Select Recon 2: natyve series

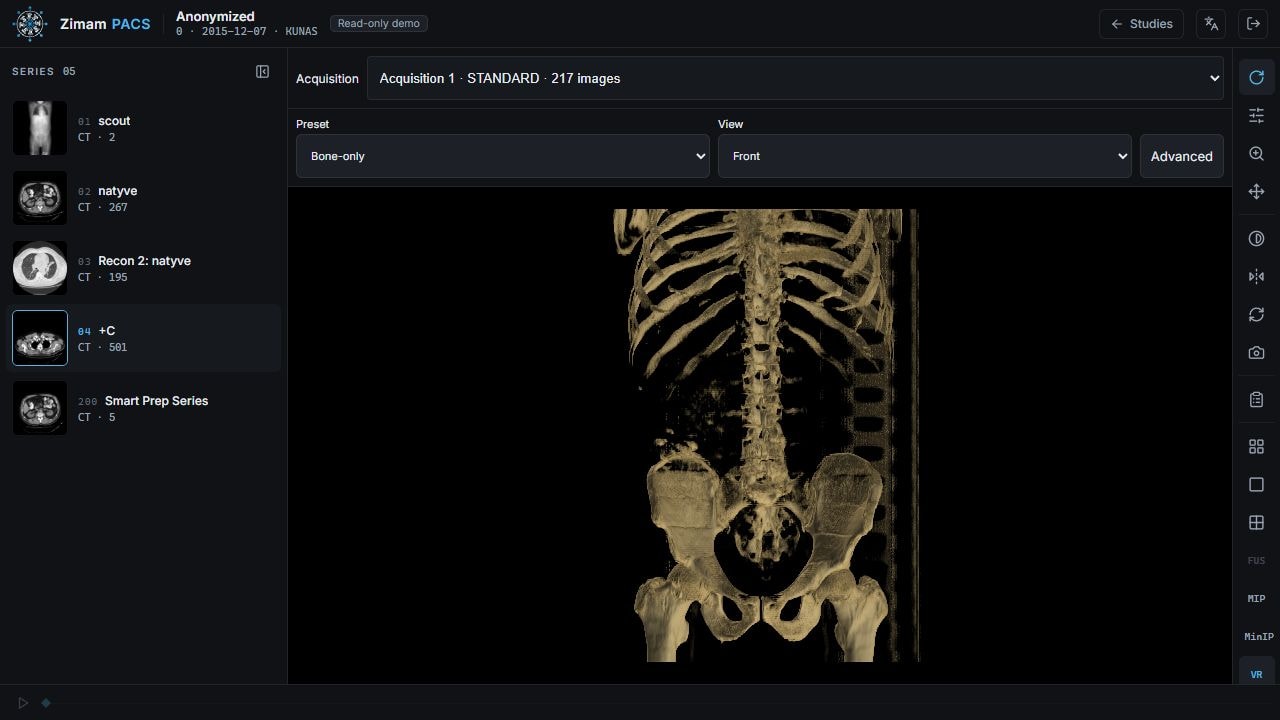tap(143, 268)
